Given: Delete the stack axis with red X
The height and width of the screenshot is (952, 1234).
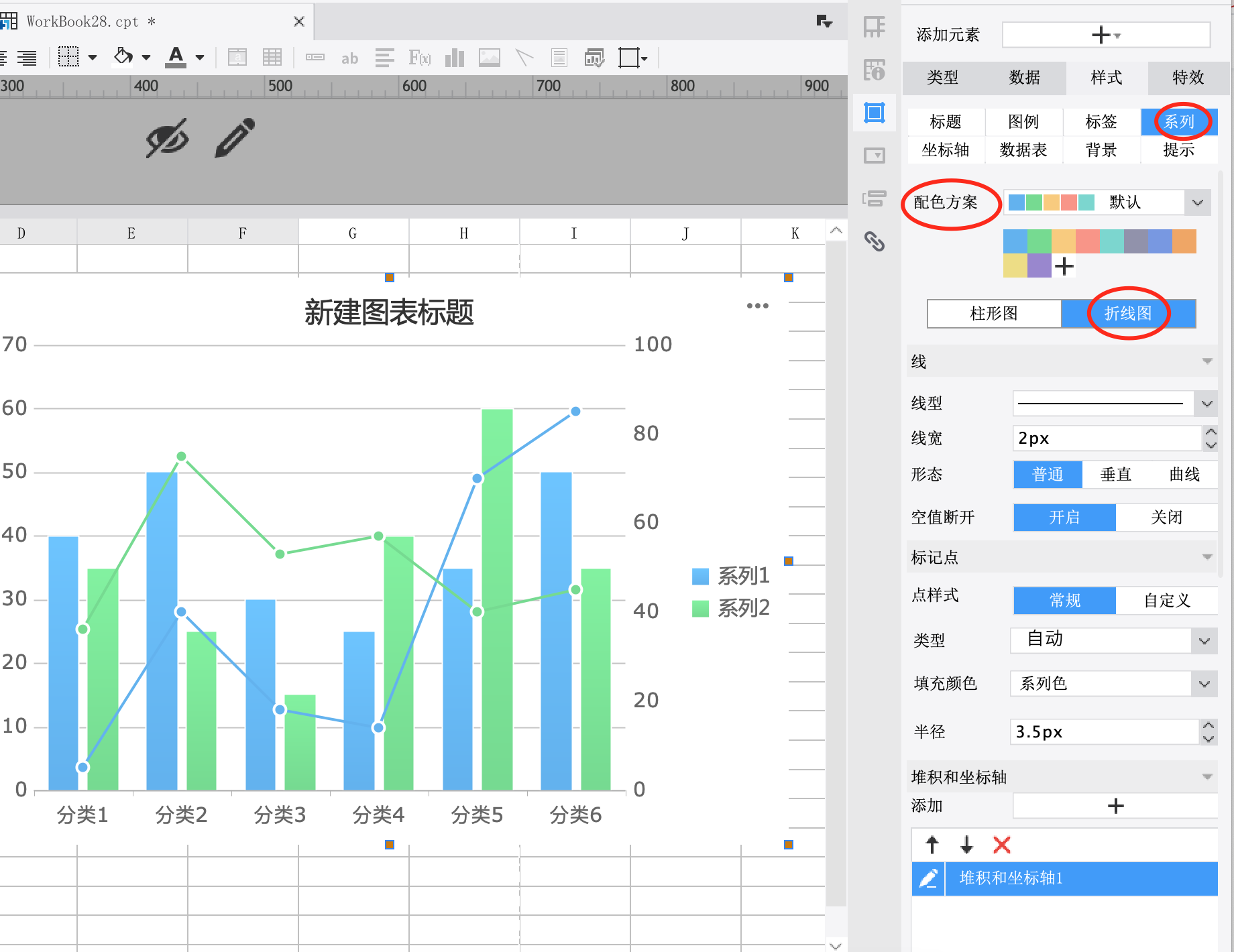Looking at the screenshot, I should 1001,845.
